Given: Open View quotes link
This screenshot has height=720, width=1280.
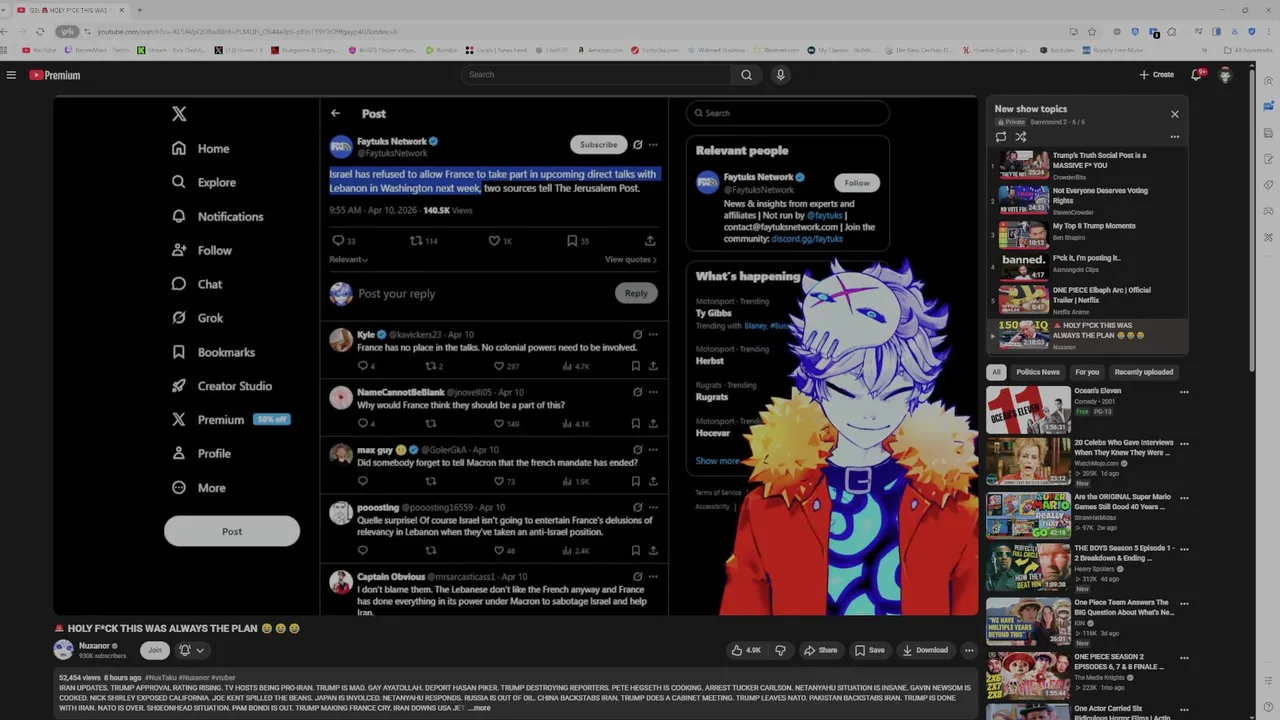Looking at the screenshot, I should (631, 260).
